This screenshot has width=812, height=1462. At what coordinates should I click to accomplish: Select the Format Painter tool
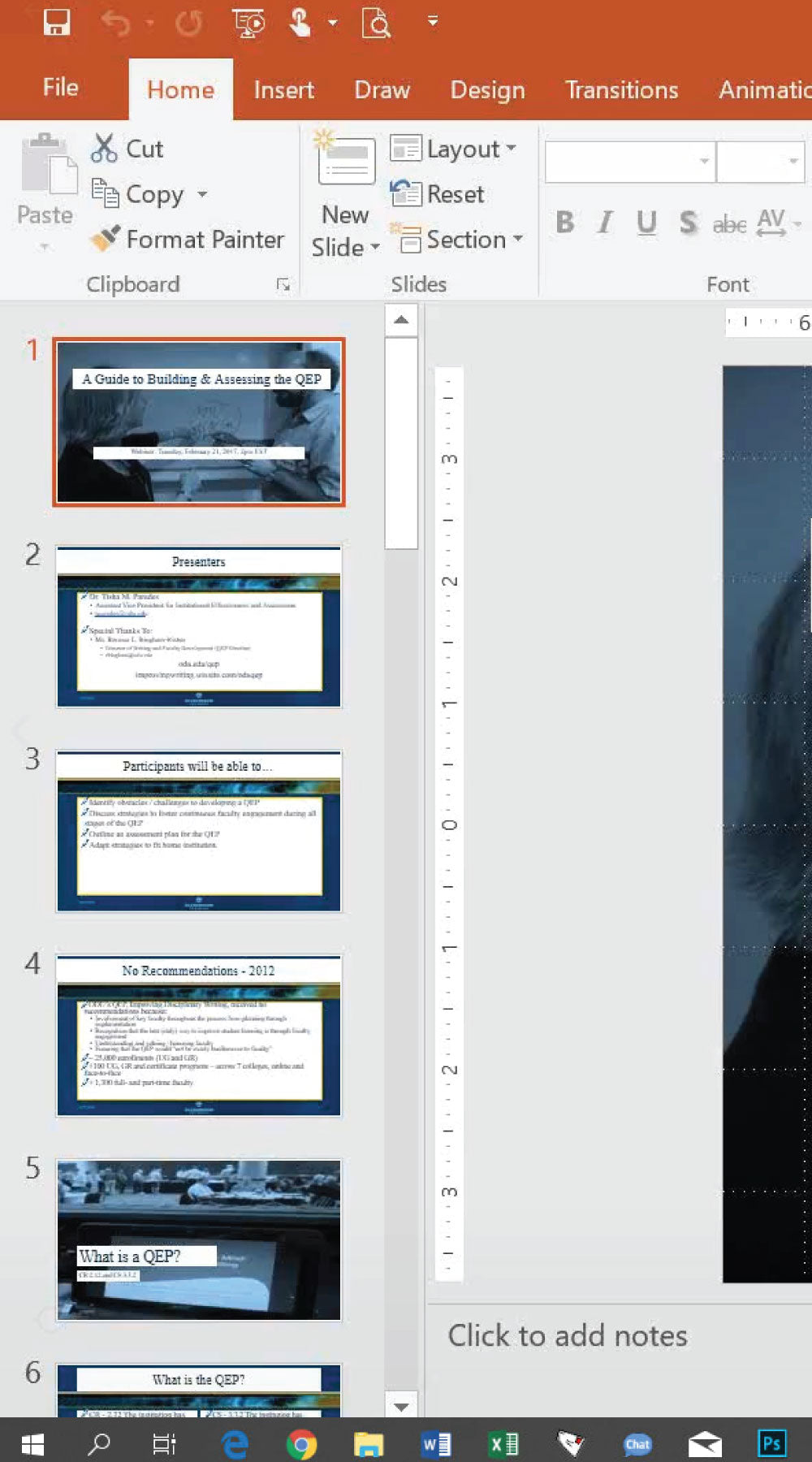(x=187, y=240)
